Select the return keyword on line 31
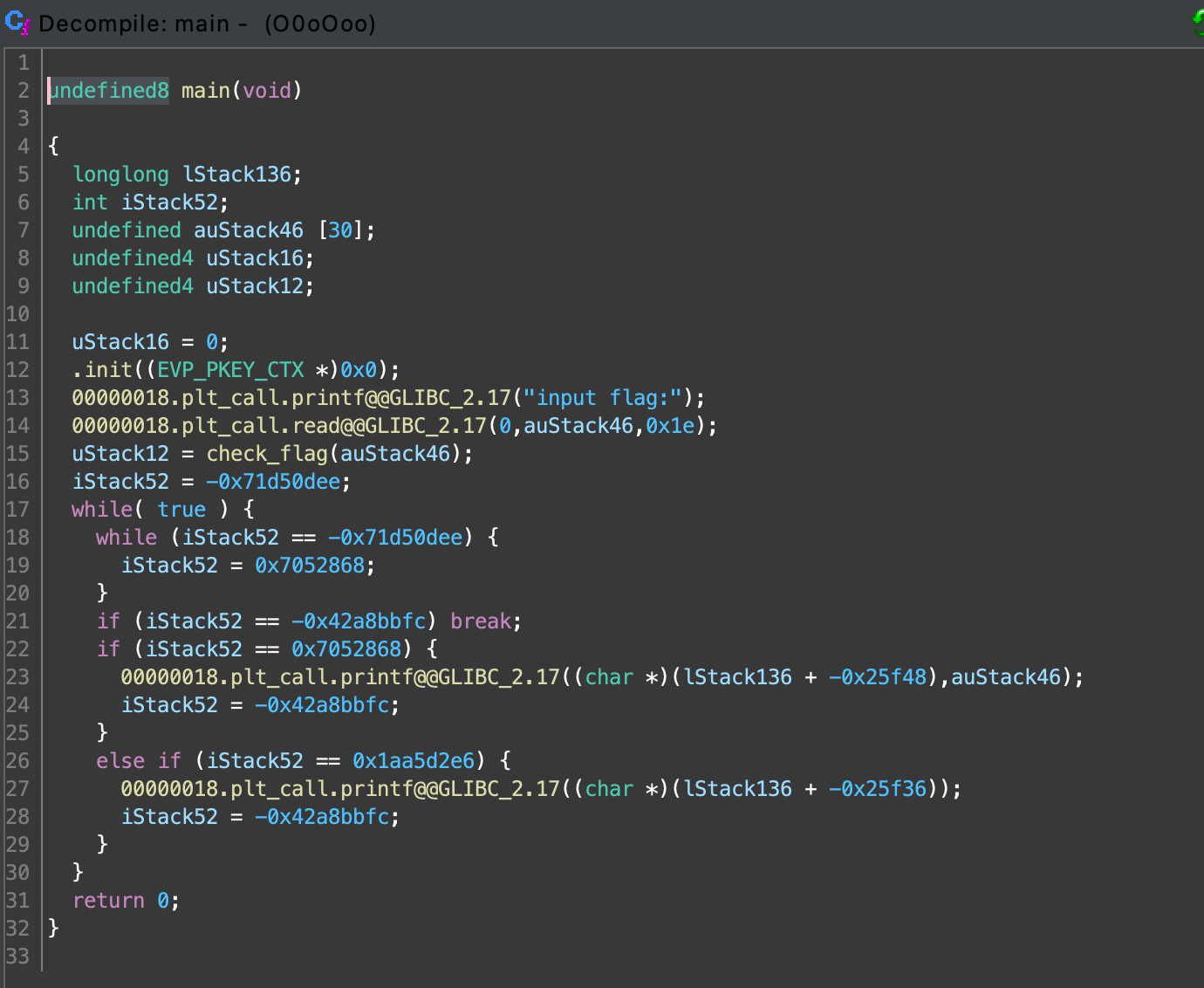Image resolution: width=1204 pixels, height=988 pixels. pyautogui.click(x=108, y=901)
